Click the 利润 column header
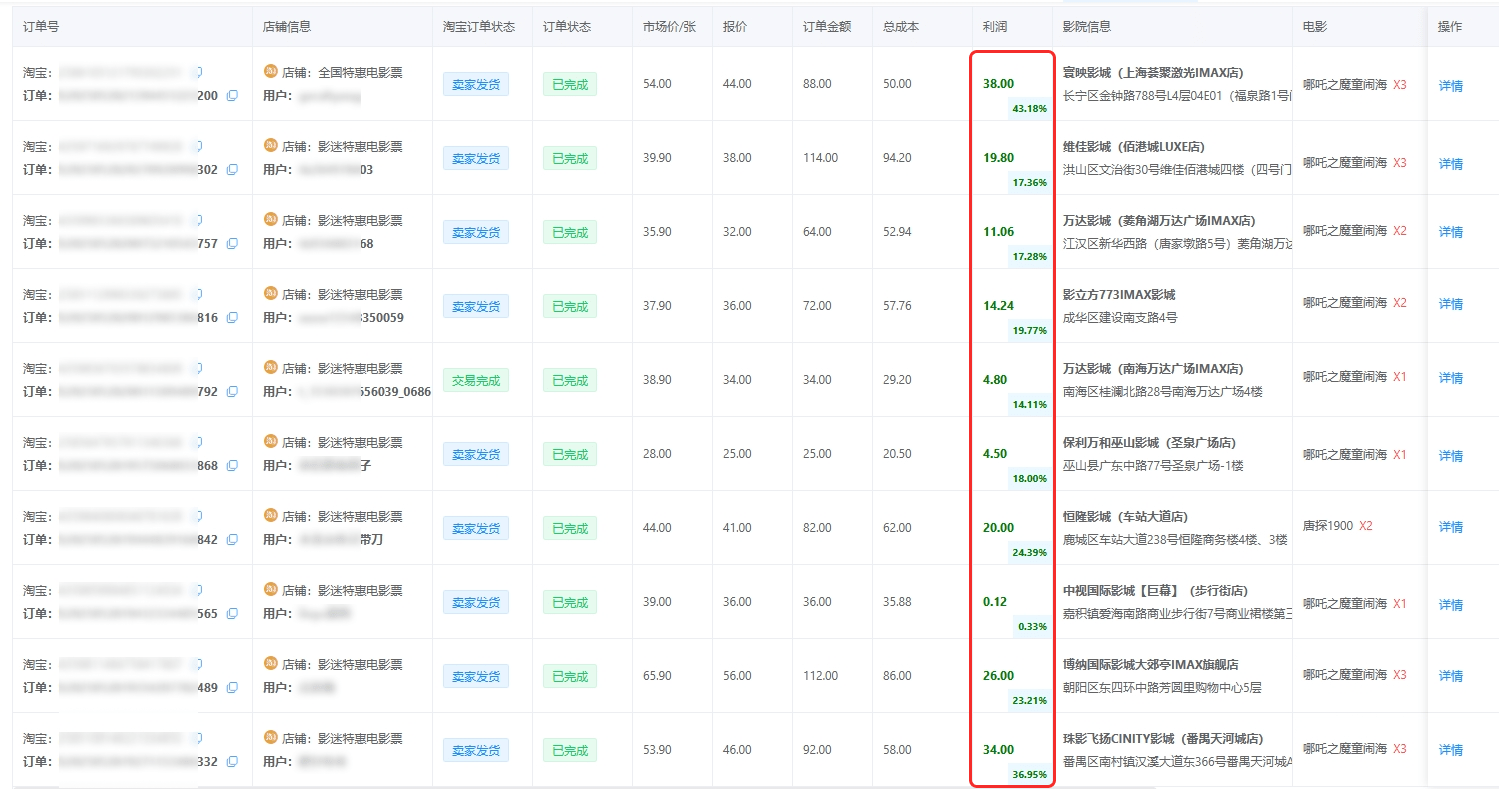Screen dimensions: 1499x789 [995, 27]
